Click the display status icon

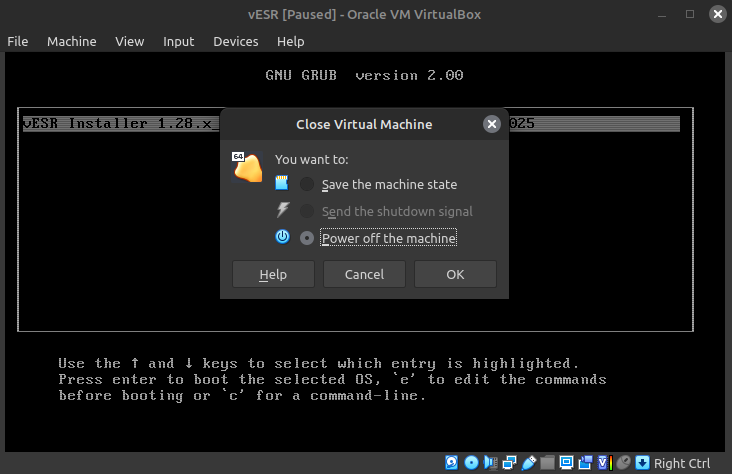(566, 462)
